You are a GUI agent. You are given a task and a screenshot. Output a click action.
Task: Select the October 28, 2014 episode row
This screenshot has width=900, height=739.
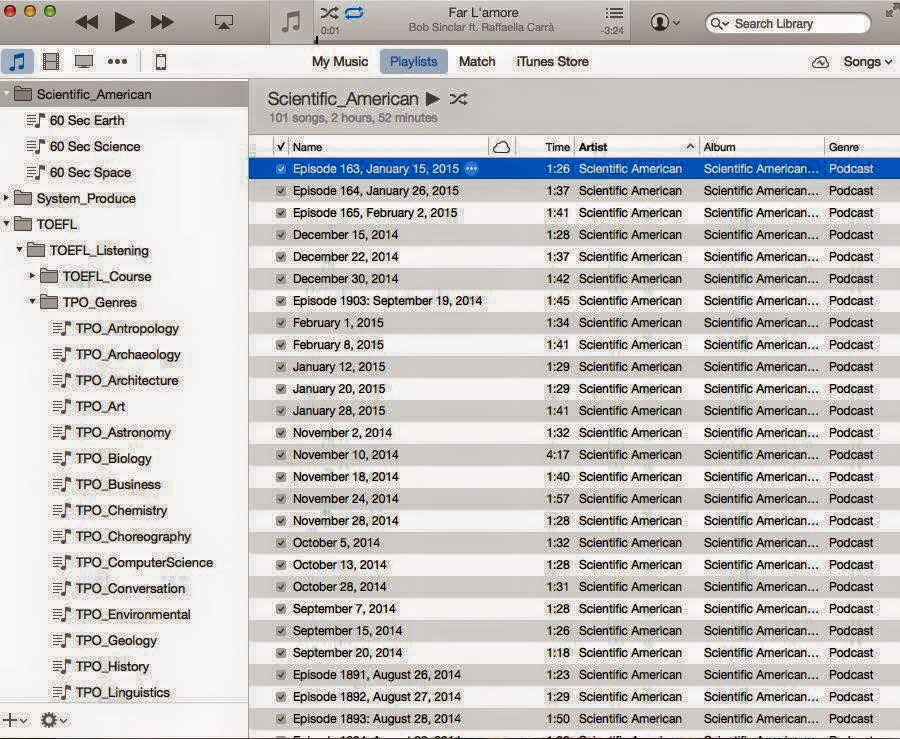pos(574,587)
